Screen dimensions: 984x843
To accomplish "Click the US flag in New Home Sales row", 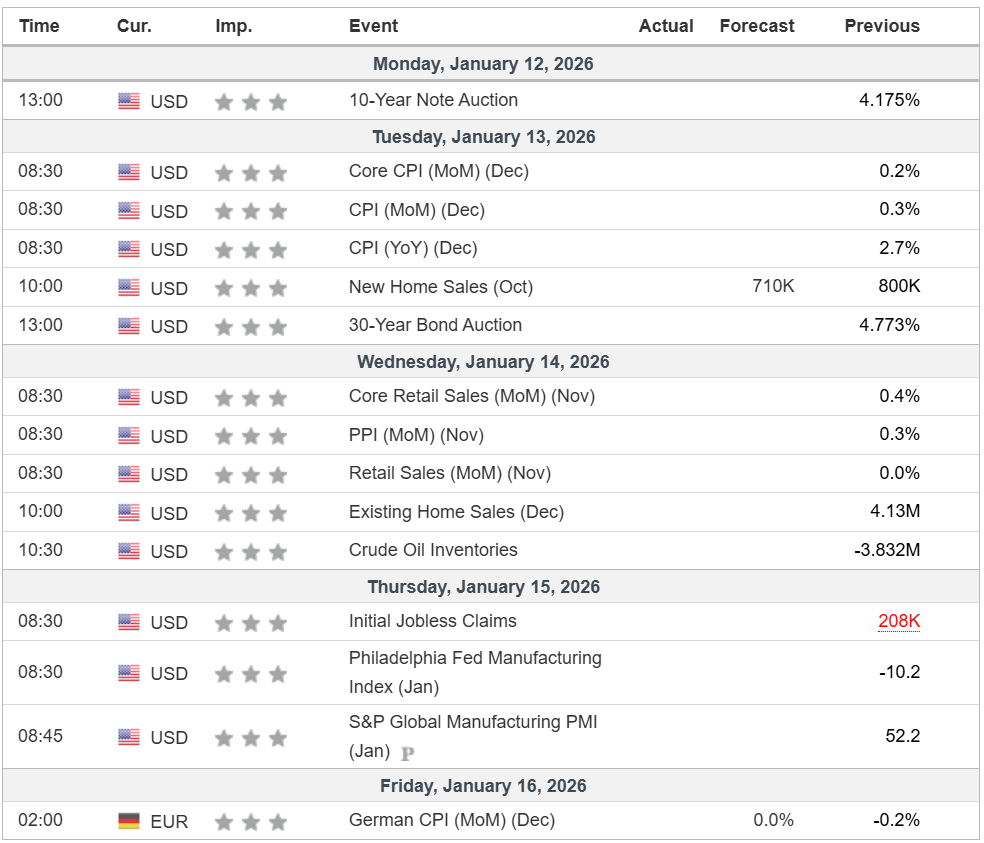I will (x=129, y=288).
